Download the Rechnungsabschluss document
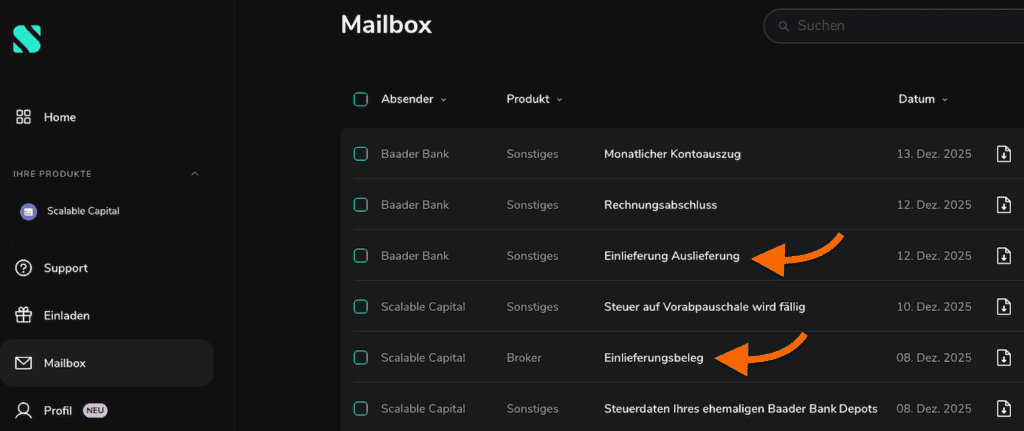 pyautogui.click(x=1004, y=205)
